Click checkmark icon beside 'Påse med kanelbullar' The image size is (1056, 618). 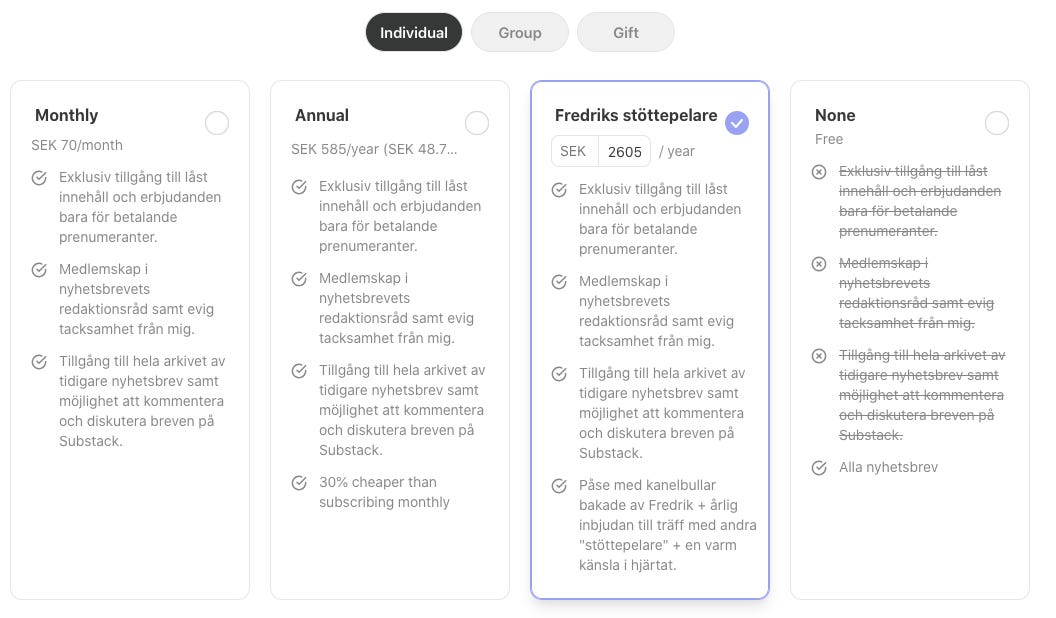[559, 486]
